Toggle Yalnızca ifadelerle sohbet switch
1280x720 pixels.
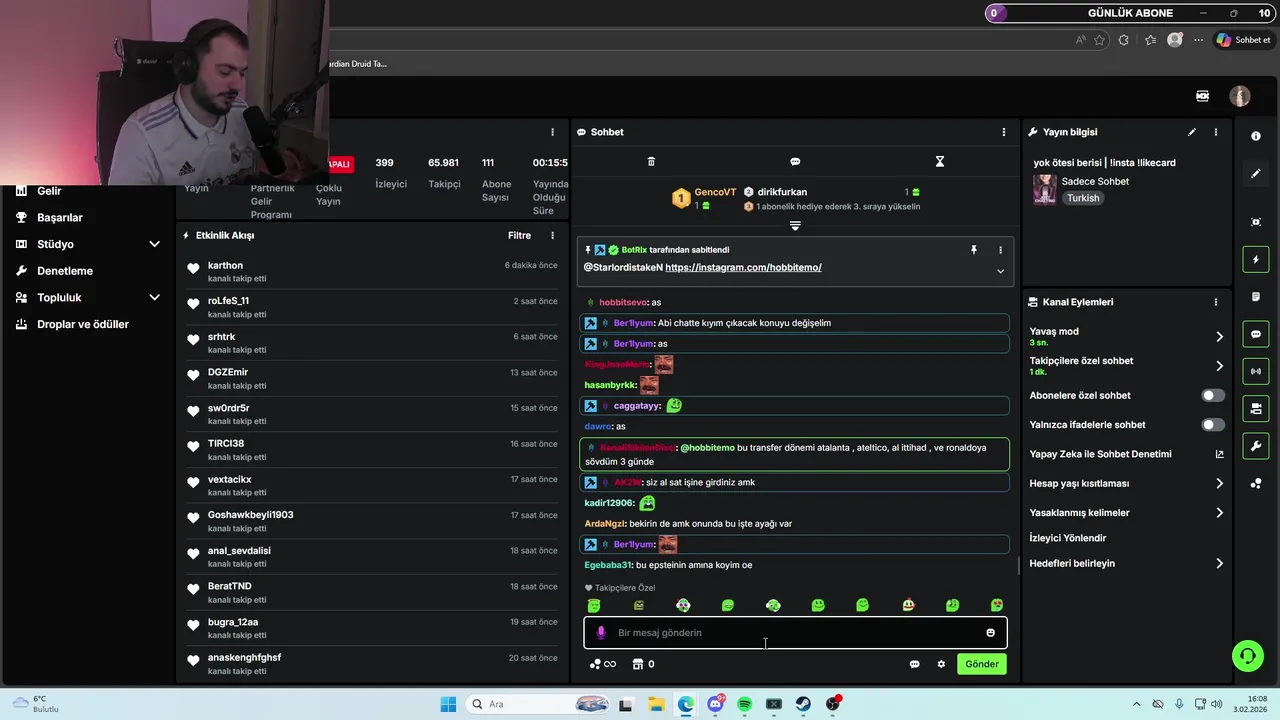1213,425
